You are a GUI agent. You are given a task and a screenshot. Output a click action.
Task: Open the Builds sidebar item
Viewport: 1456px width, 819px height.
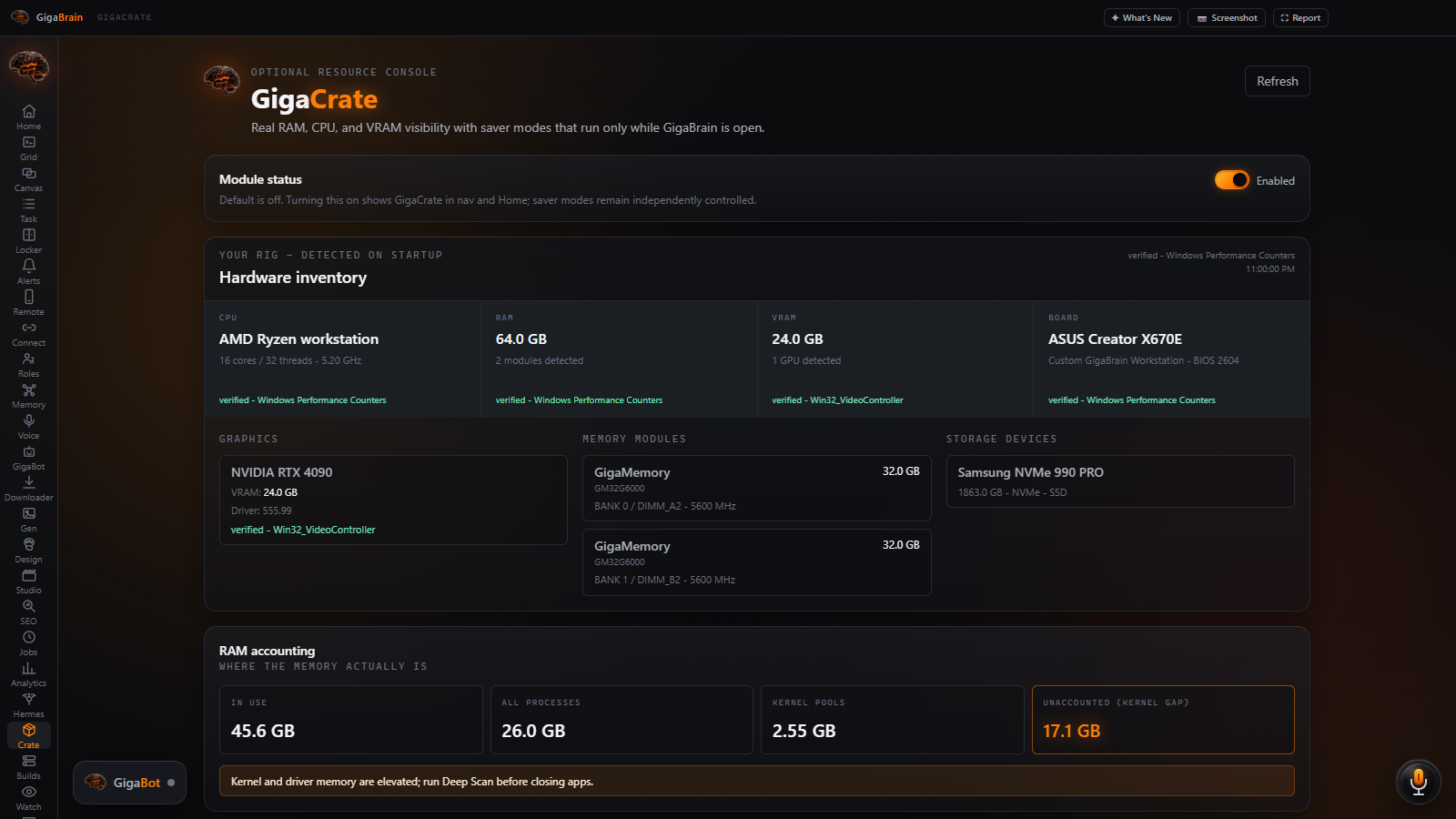click(x=28, y=766)
